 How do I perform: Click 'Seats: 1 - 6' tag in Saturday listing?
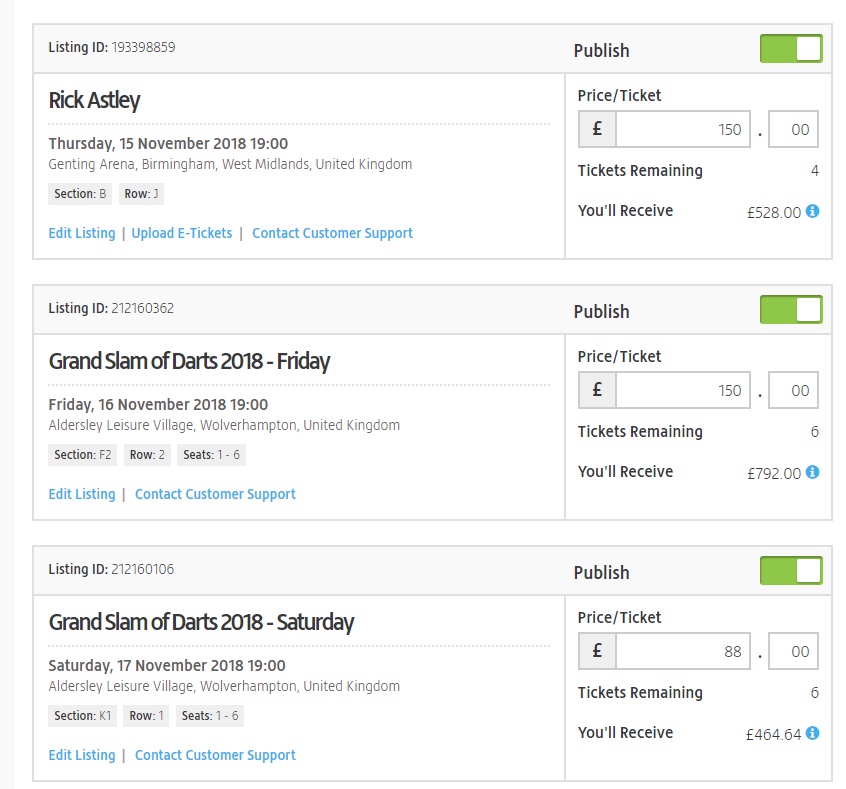click(x=210, y=716)
